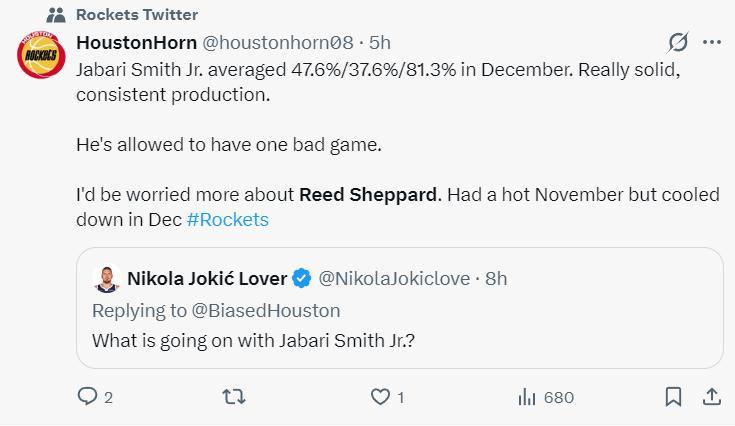The image size is (735, 426).
Task: Open the 5h post timestamp
Action: point(380,42)
